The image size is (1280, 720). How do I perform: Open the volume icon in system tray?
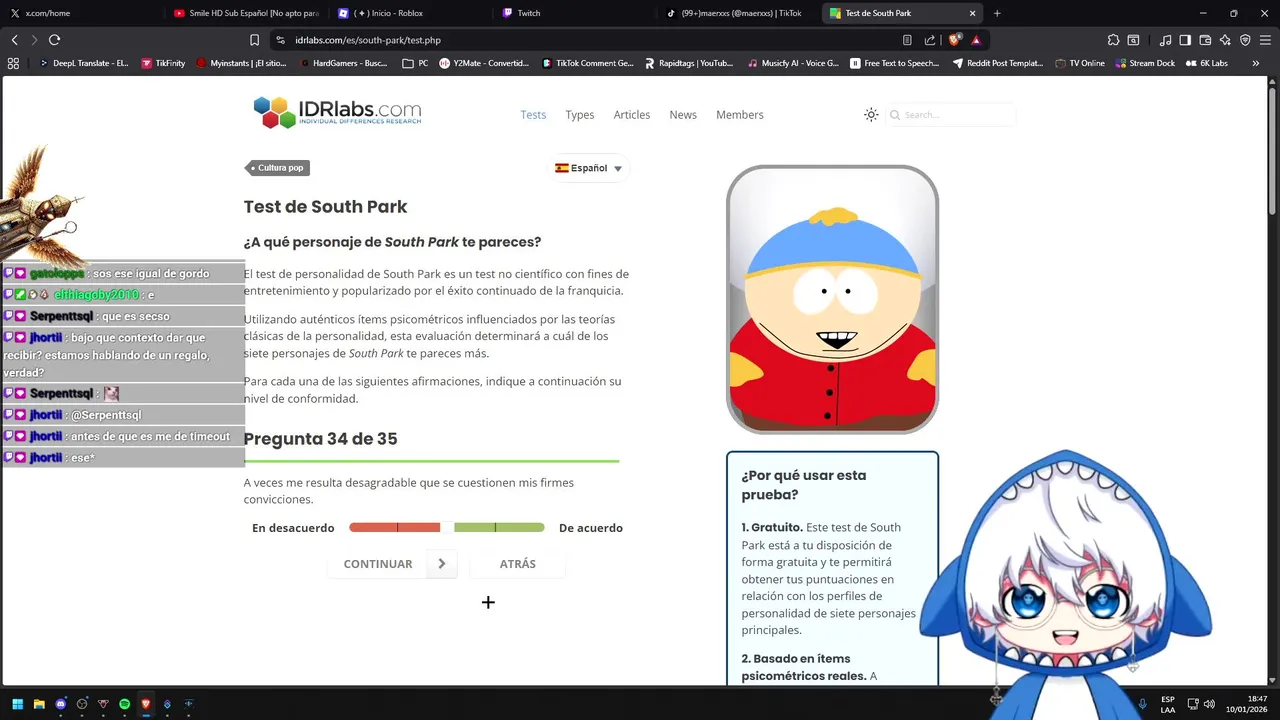point(1209,704)
